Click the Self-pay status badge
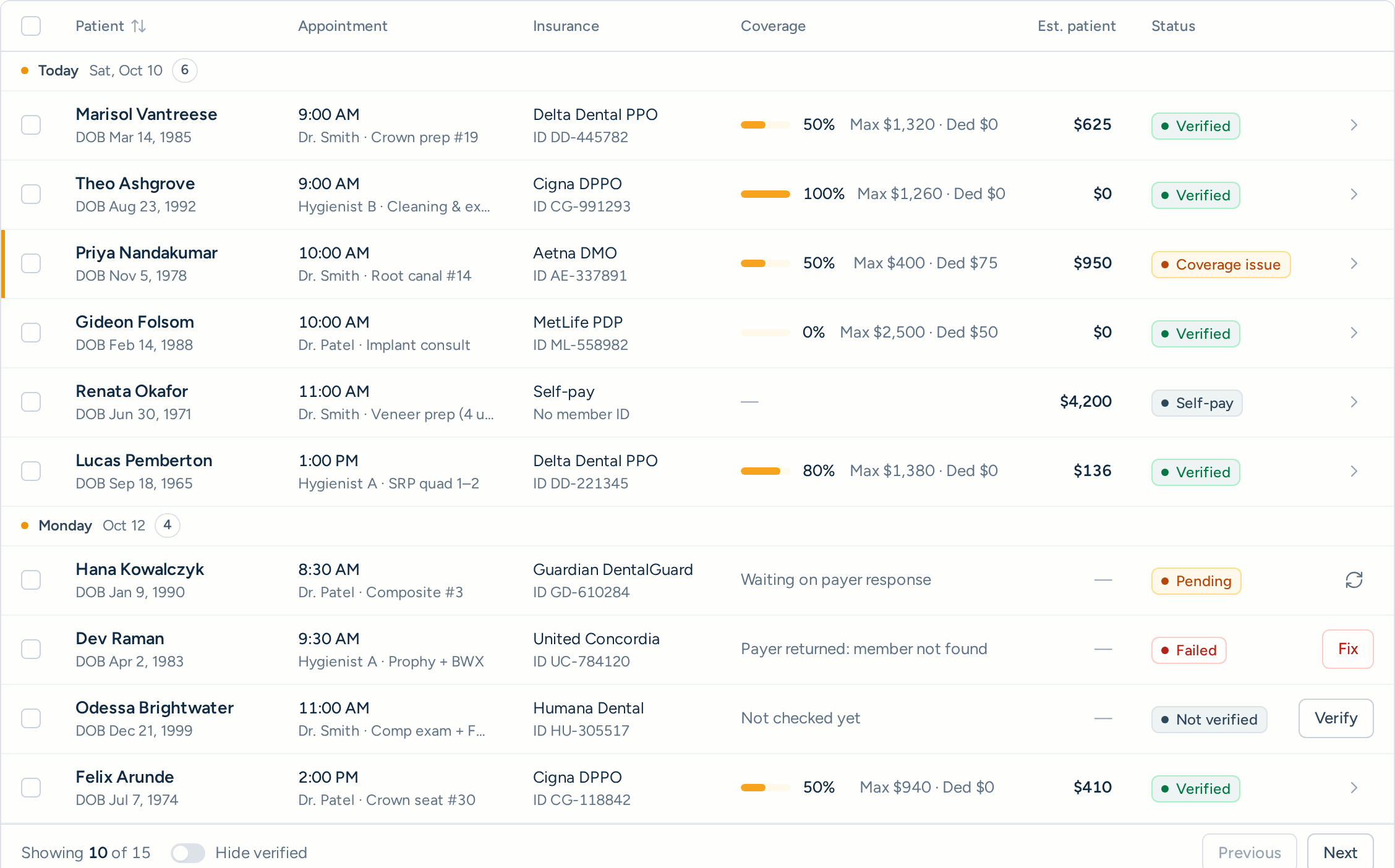 [1197, 403]
